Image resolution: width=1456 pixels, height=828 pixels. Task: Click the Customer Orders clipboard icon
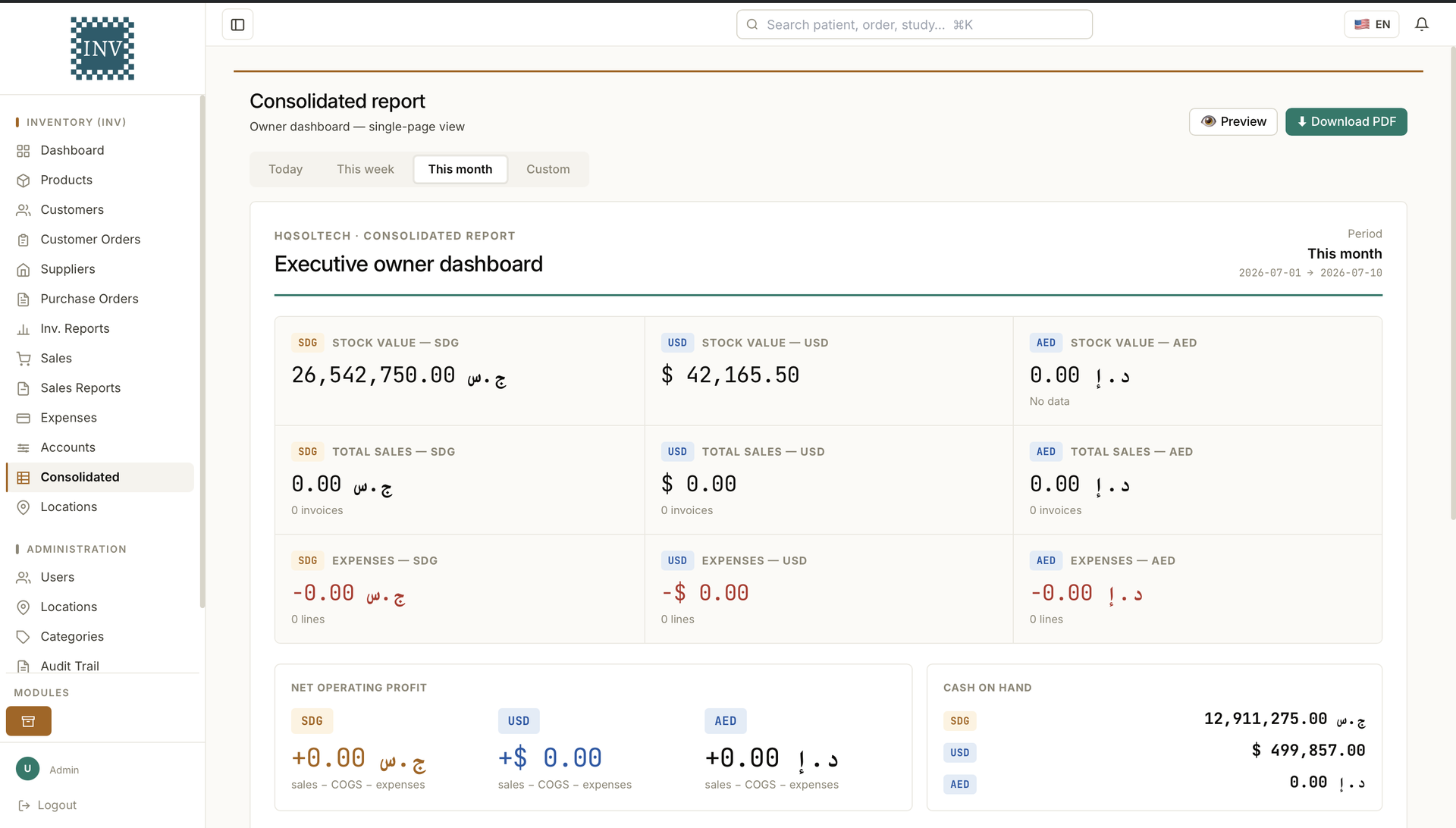click(x=24, y=240)
